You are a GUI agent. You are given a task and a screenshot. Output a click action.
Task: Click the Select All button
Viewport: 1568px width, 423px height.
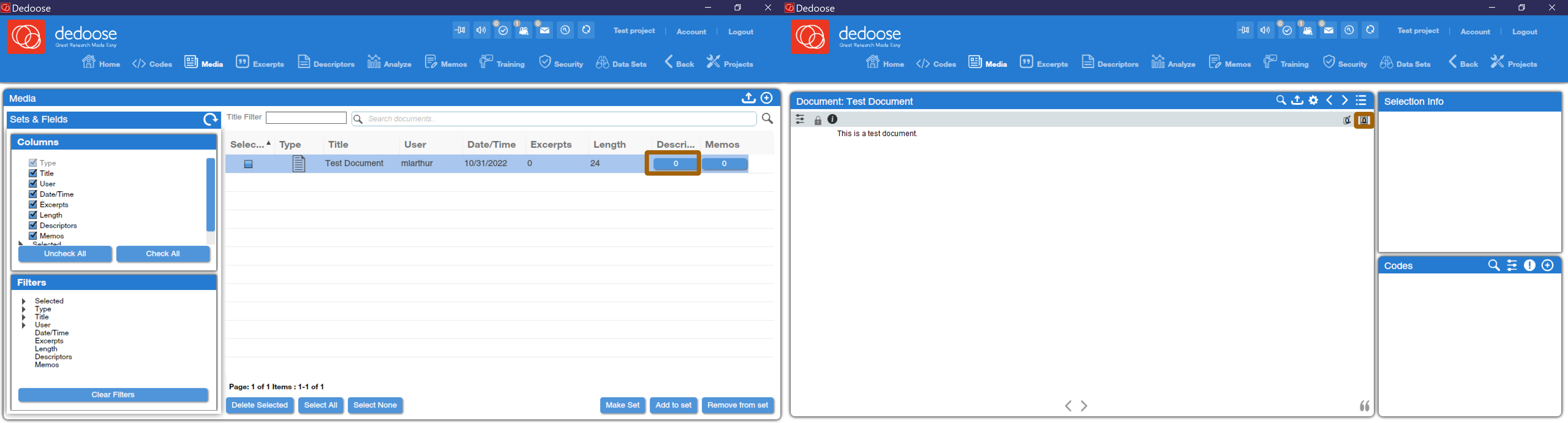pyautogui.click(x=321, y=405)
